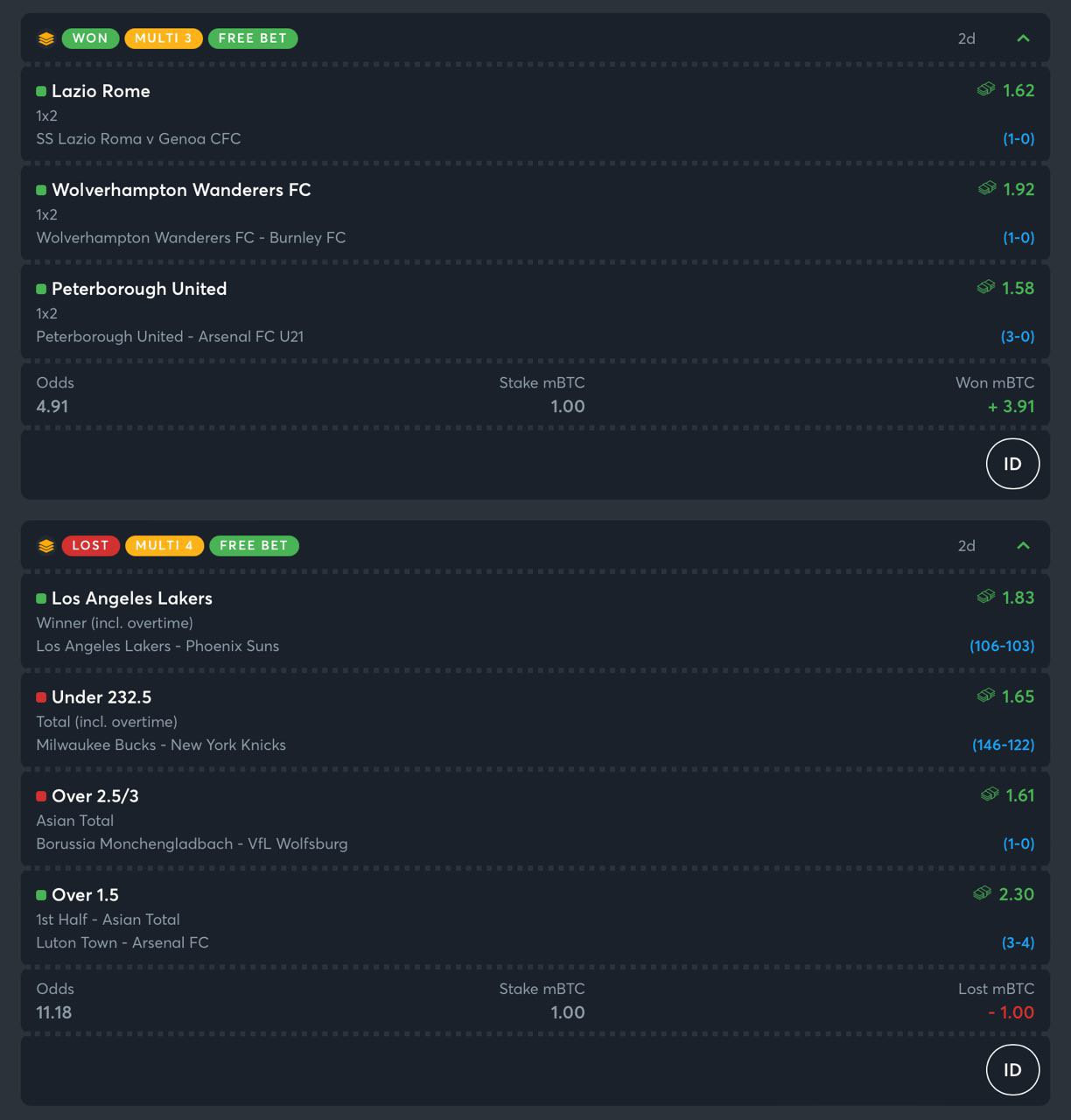Screen dimensions: 1071x1120
Task: Click Borussia Monchengladbach - VfL Wolfsburg match
Action: click(192, 843)
